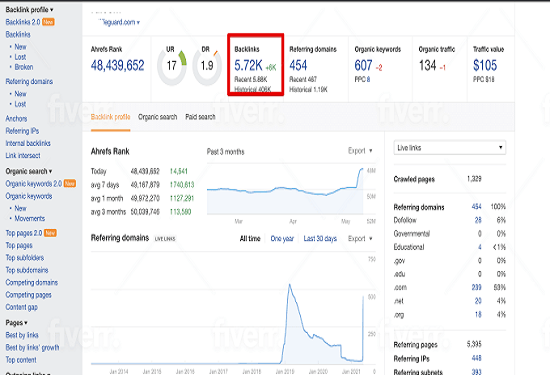Image resolution: width=550 pixels, height=375 pixels.
Task: Switch to Organic search tab
Action: (157, 117)
